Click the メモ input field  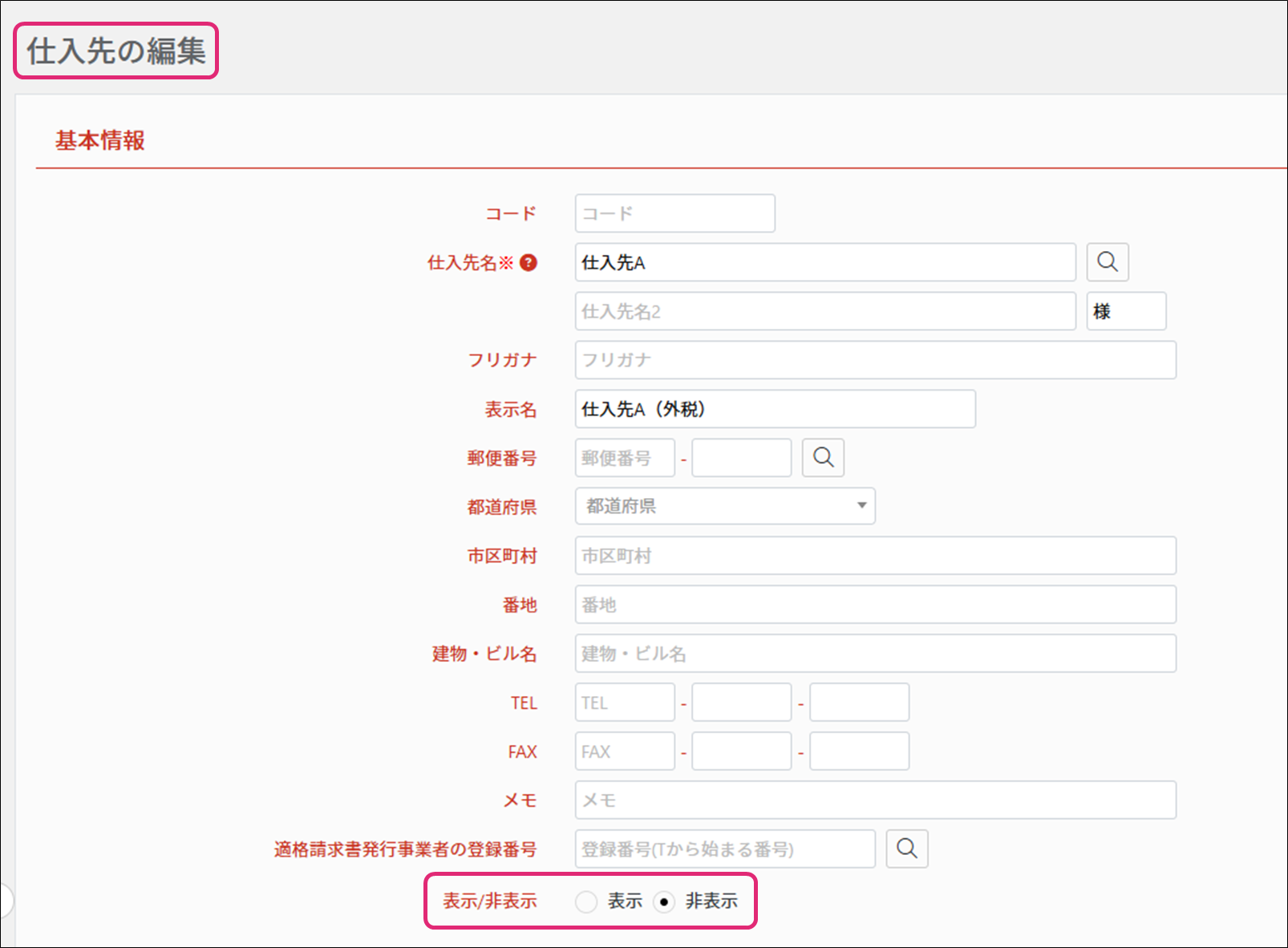pos(875,800)
